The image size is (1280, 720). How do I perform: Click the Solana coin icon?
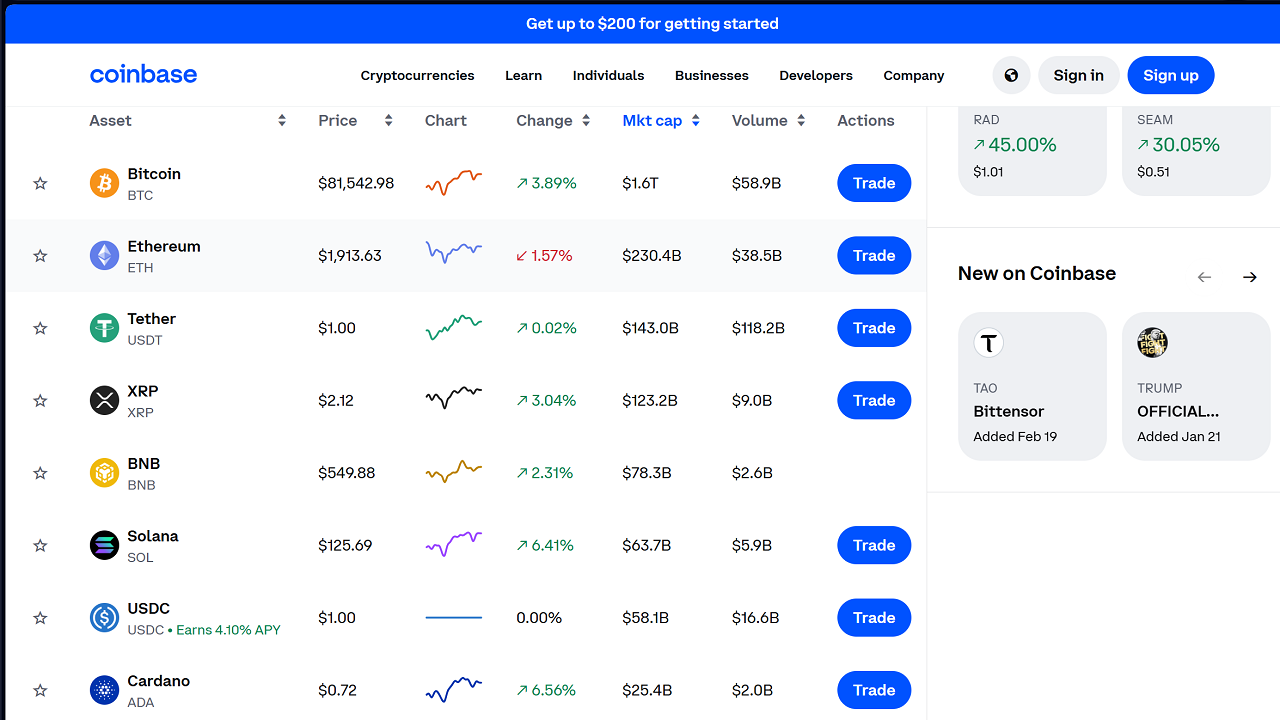pyautogui.click(x=104, y=545)
